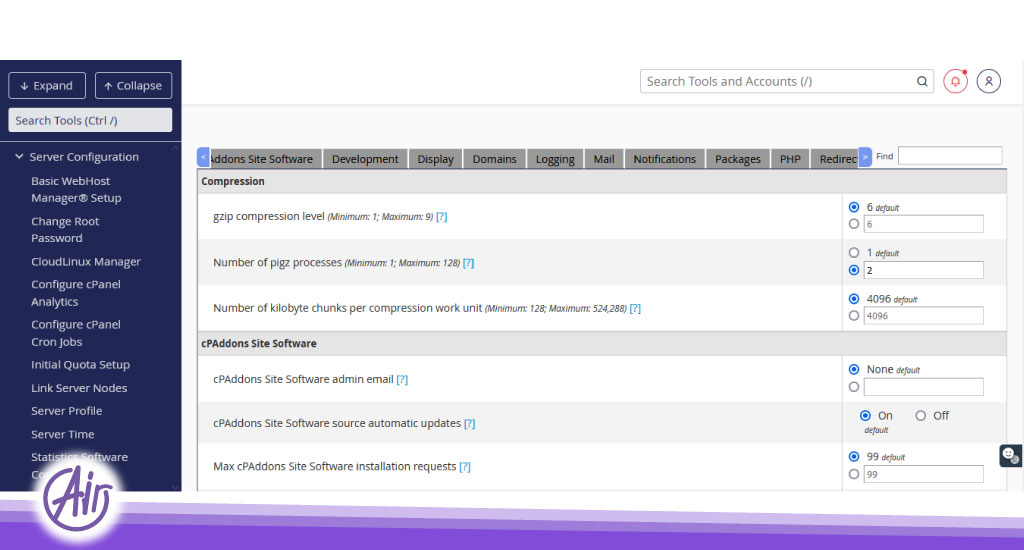Open the feedback chat widget icon

(x=1010, y=455)
